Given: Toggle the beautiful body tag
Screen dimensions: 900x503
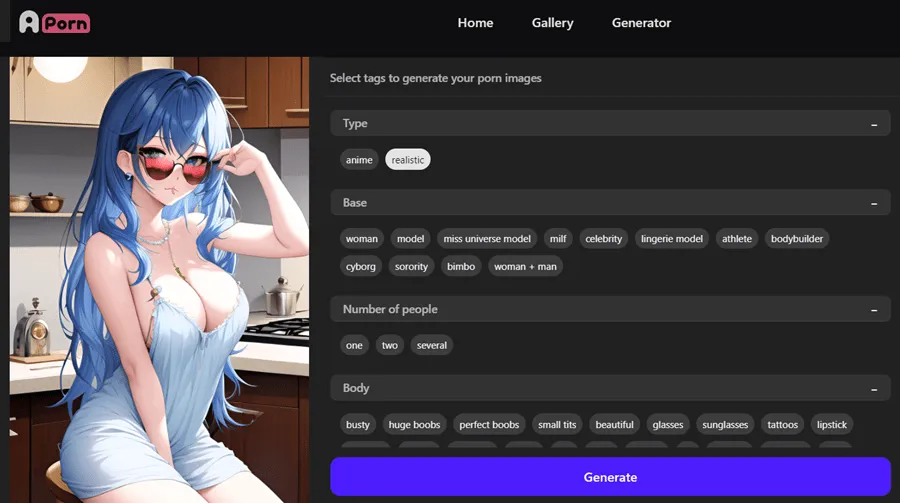Looking at the screenshot, I should [614, 424].
